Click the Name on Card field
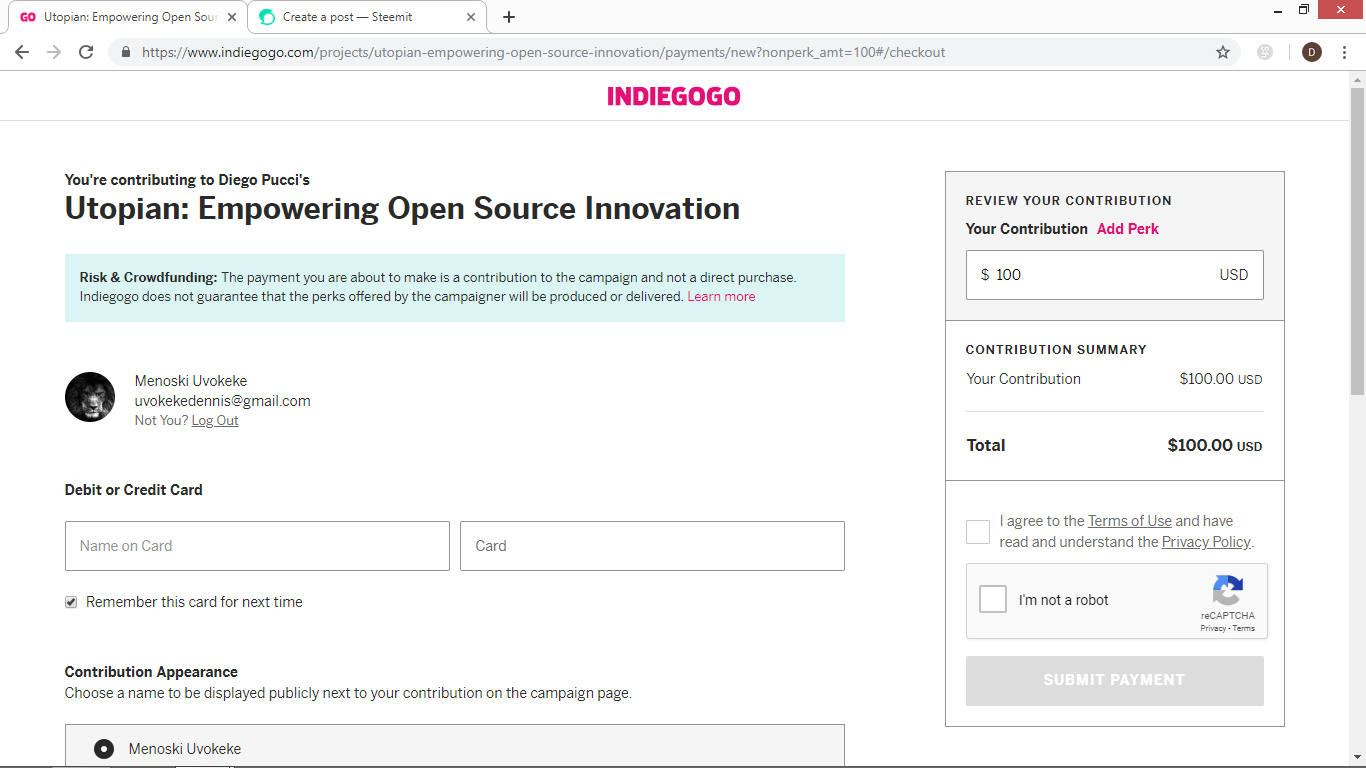This screenshot has height=768, width=1366. pos(257,546)
